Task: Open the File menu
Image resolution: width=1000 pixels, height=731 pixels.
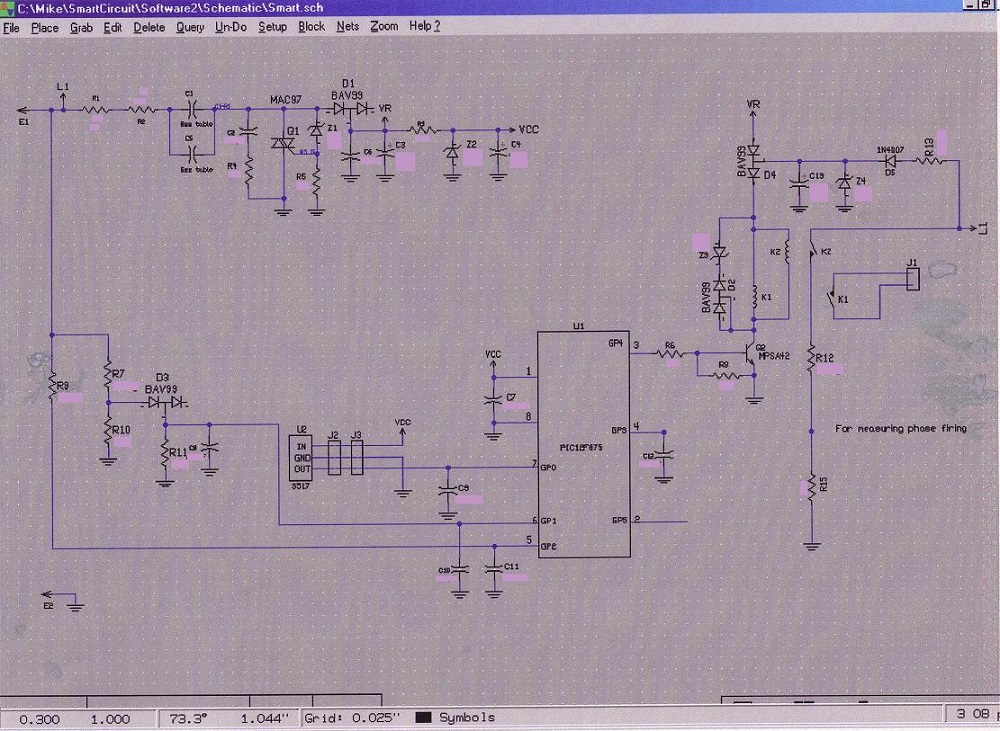Action: (x=11, y=27)
